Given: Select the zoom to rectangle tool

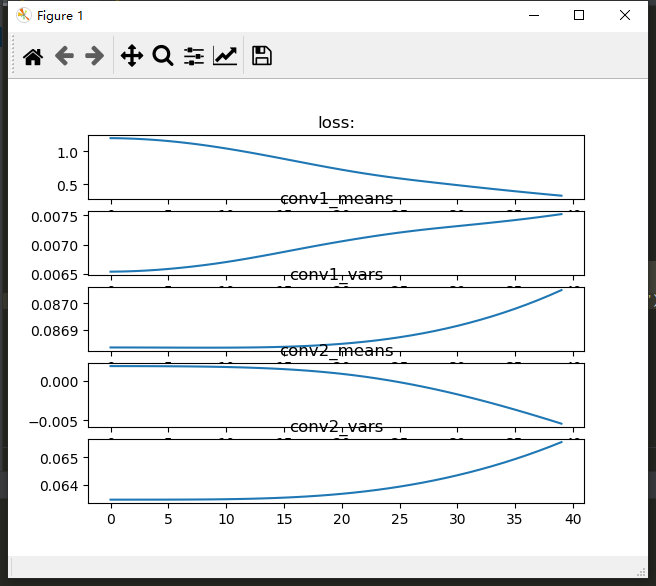Looking at the screenshot, I should coord(163,56).
